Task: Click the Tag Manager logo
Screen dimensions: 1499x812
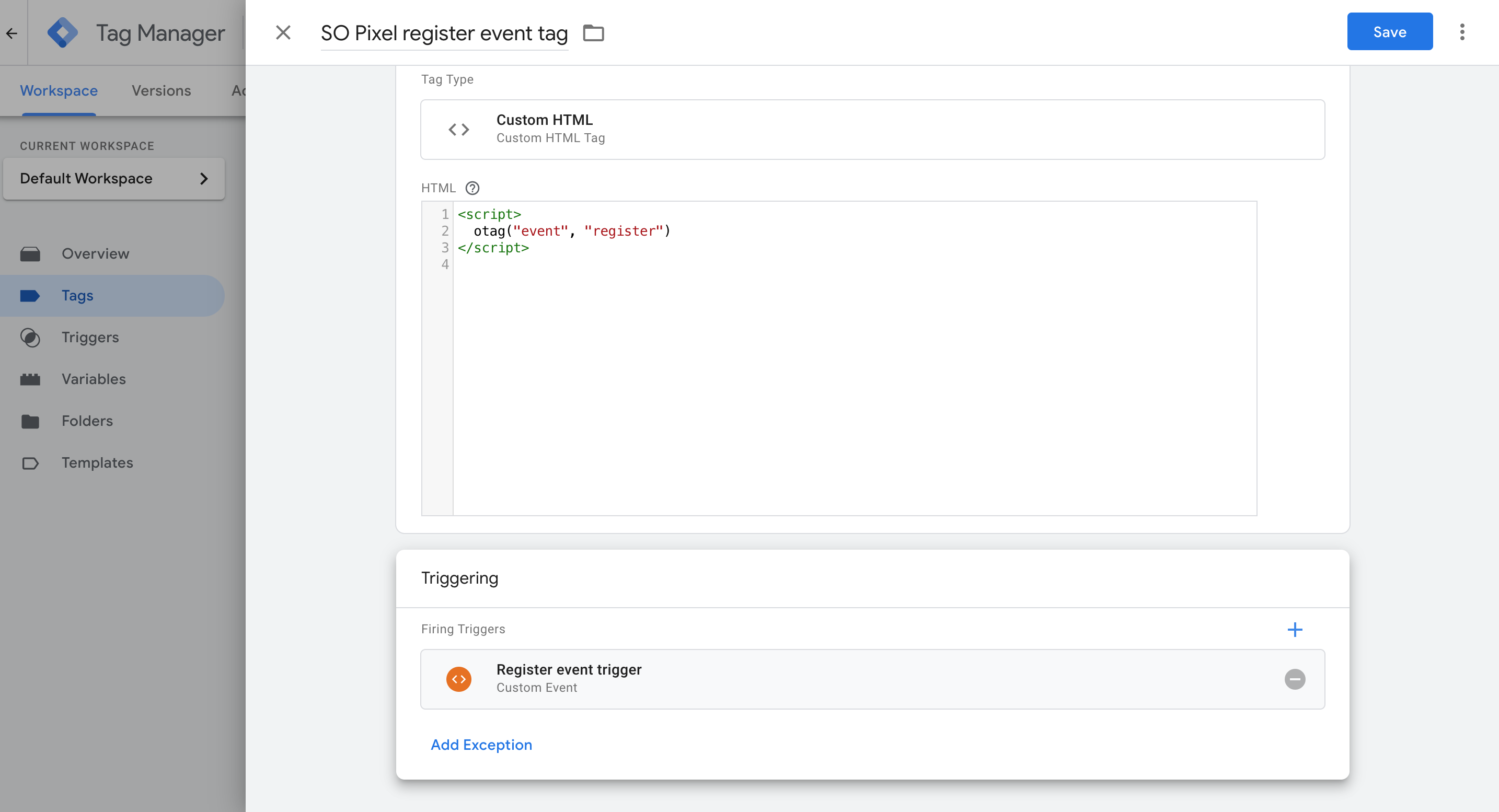Action: [63, 32]
